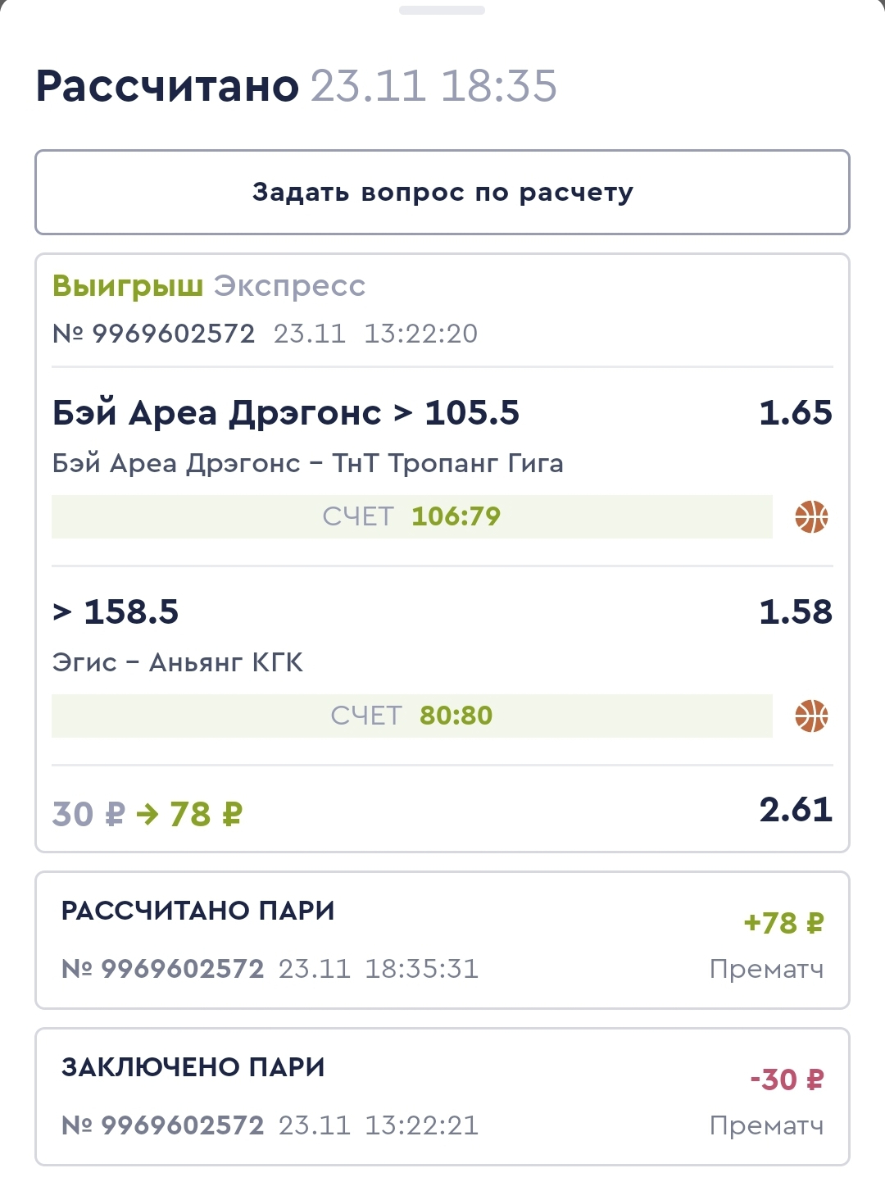Tap the 'Выигрыш' status label
The image size is (885, 1200).
click(127, 286)
